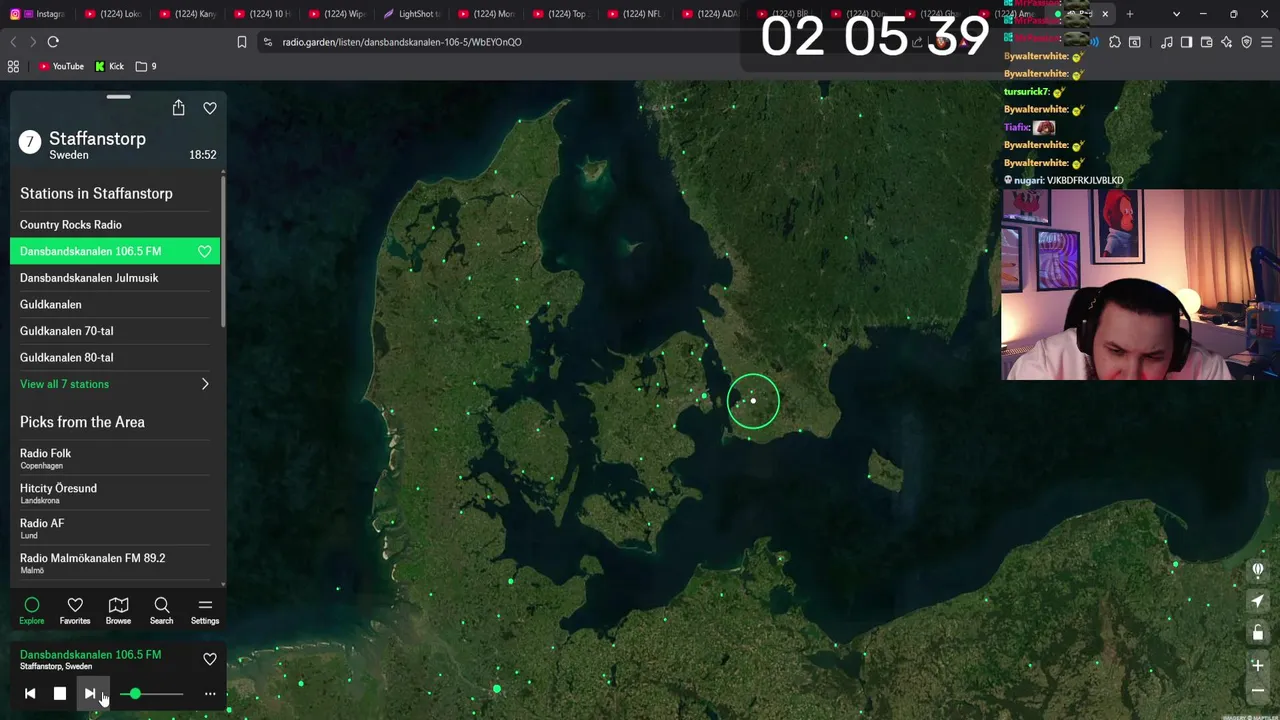
Task: Switch to the LightShot browser tab
Action: pos(412,14)
